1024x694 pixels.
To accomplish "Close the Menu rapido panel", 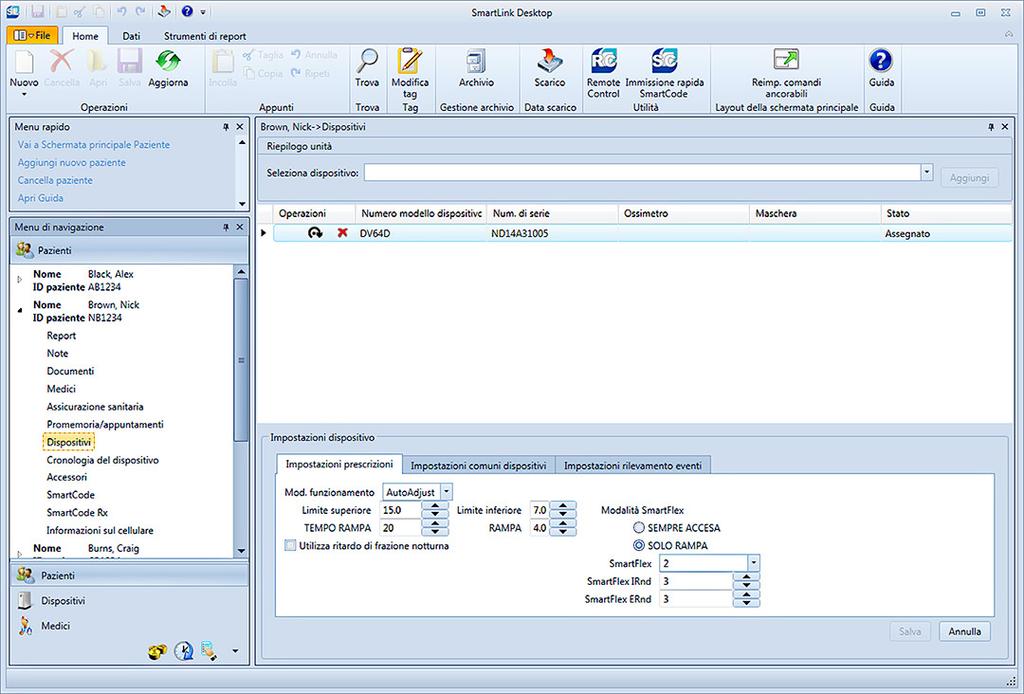I will click(240, 127).
